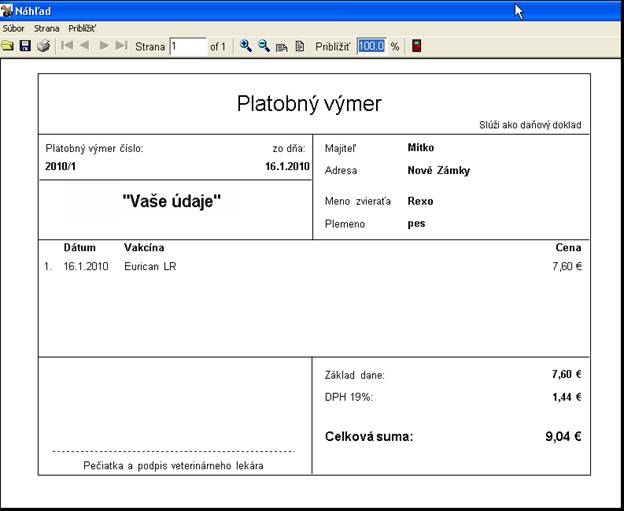
Task: Click the red exit door icon
Action: click(416, 46)
